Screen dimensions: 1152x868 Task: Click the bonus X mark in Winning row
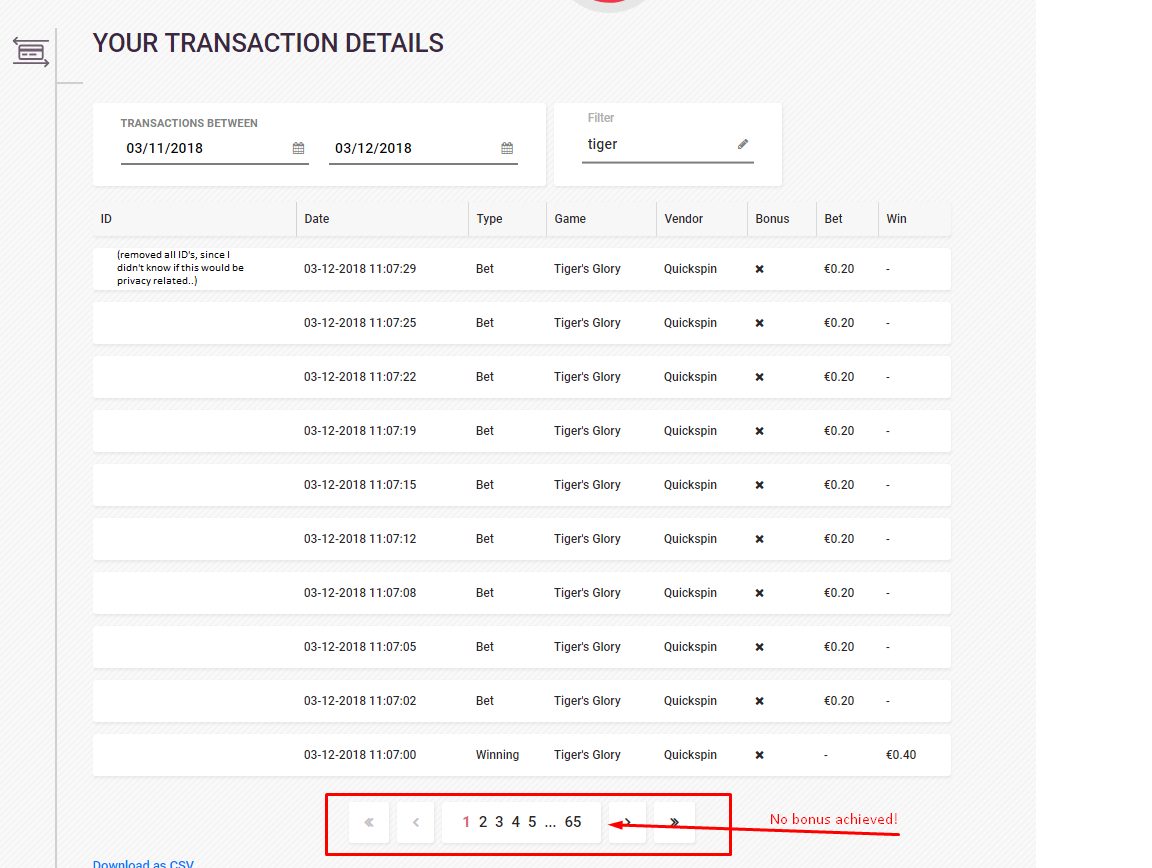click(760, 755)
